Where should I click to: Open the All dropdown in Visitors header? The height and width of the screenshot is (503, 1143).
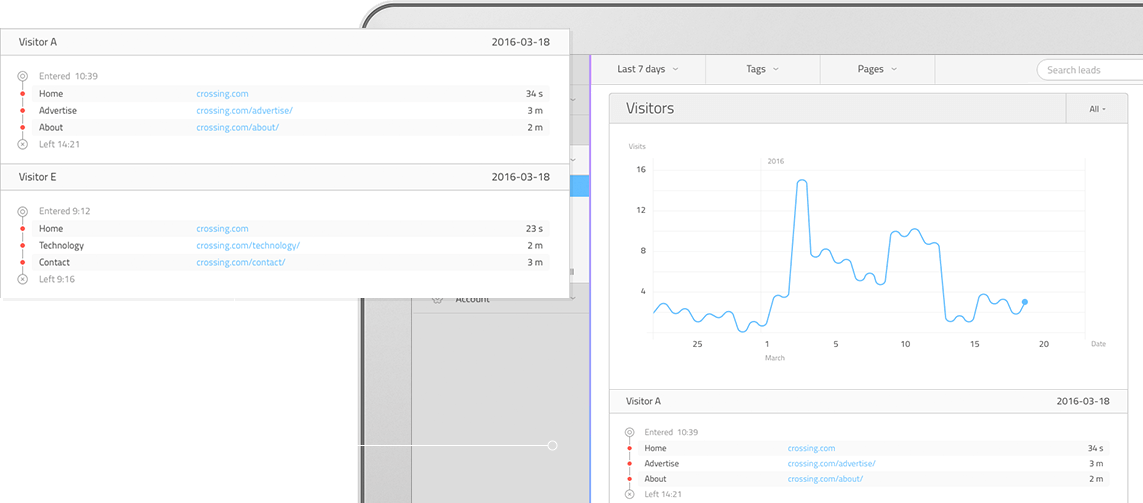click(x=1097, y=109)
